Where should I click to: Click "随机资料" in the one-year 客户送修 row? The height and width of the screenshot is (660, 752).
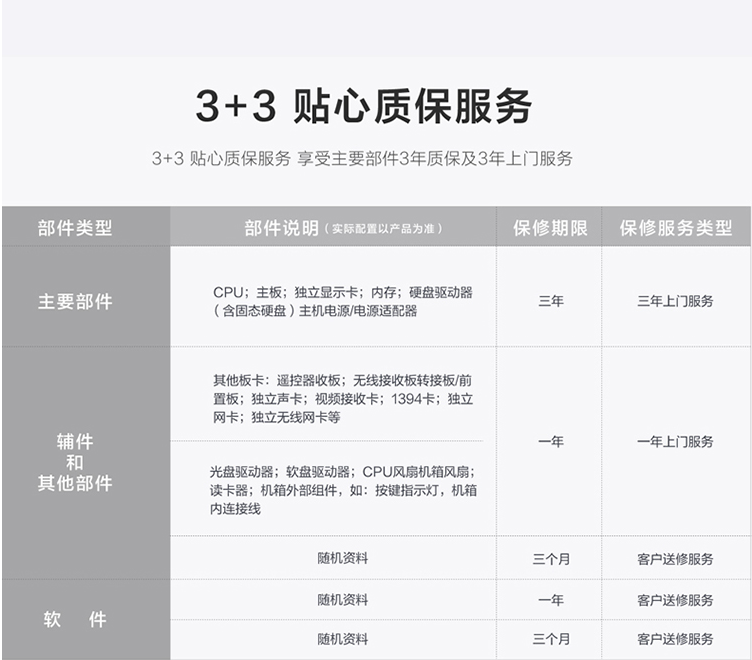click(x=342, y=600)
